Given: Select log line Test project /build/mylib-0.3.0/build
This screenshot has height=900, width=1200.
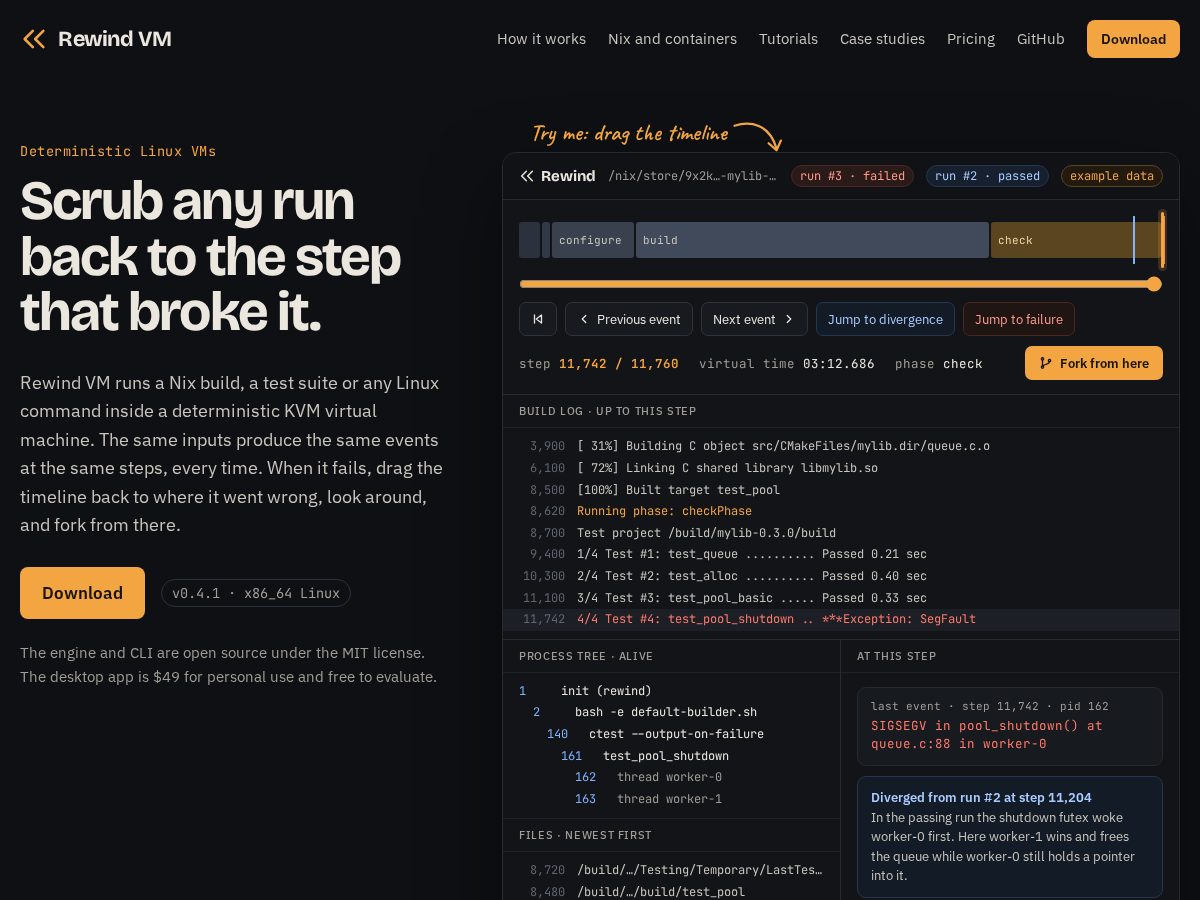Looking at the screenshot, I should point(841,533).
